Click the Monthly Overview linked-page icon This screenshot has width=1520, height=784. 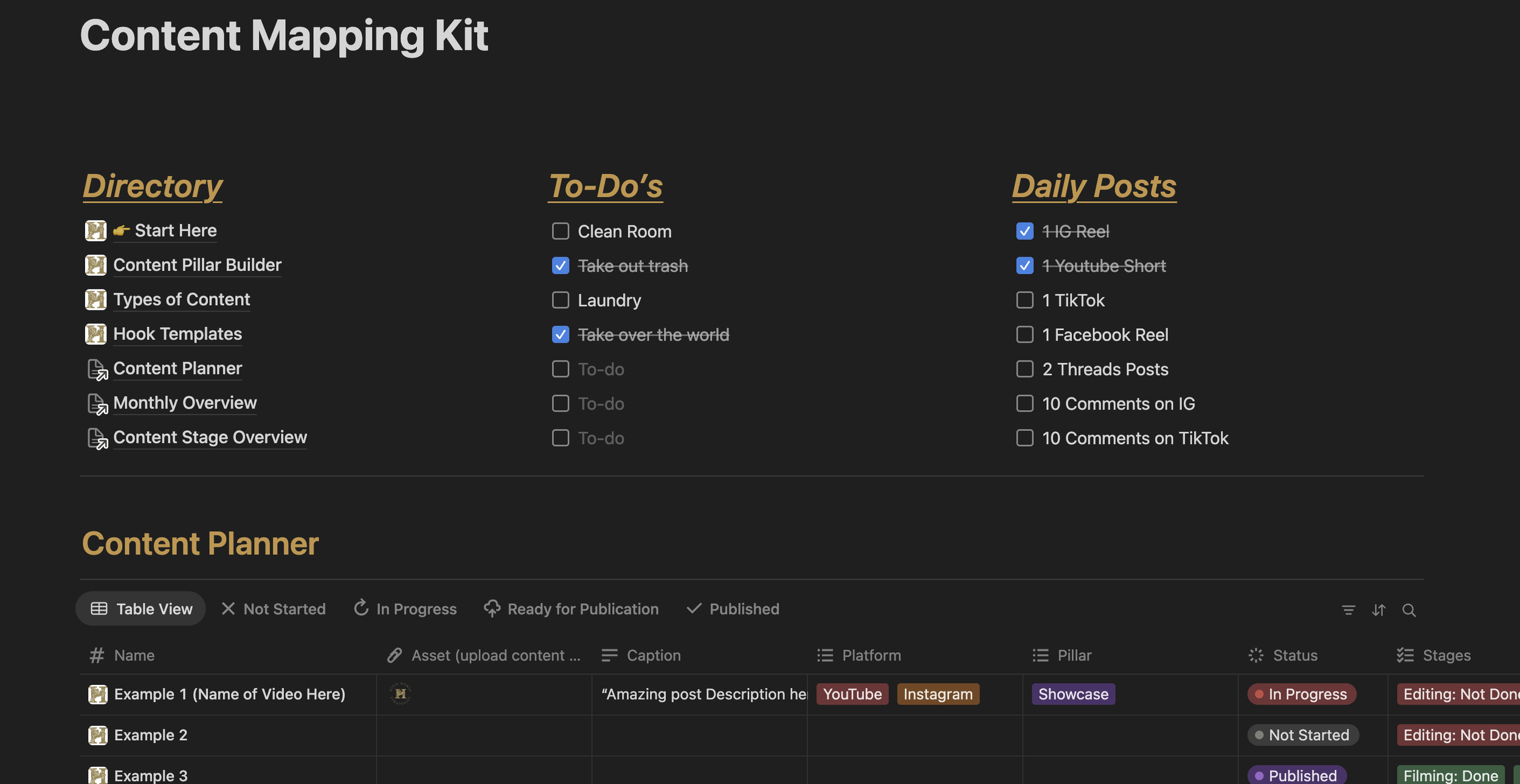pyautogui.click(x=97, y=404)
